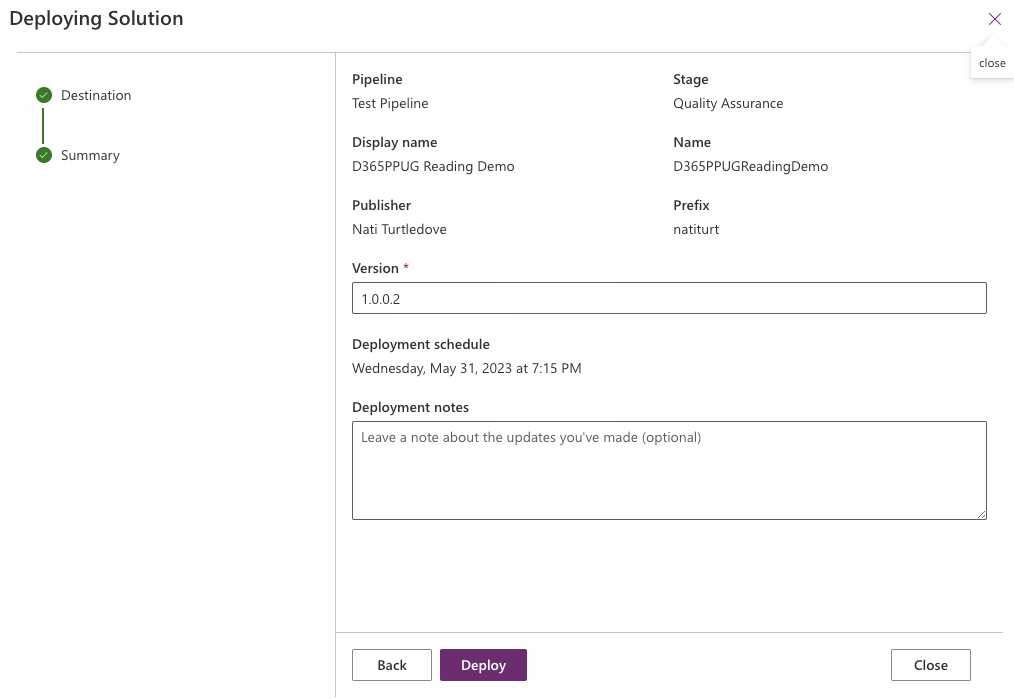Screen dimensions: 1014x699
Task: Click the 'Publisher' field label
Action: click(x=382, y=205)
